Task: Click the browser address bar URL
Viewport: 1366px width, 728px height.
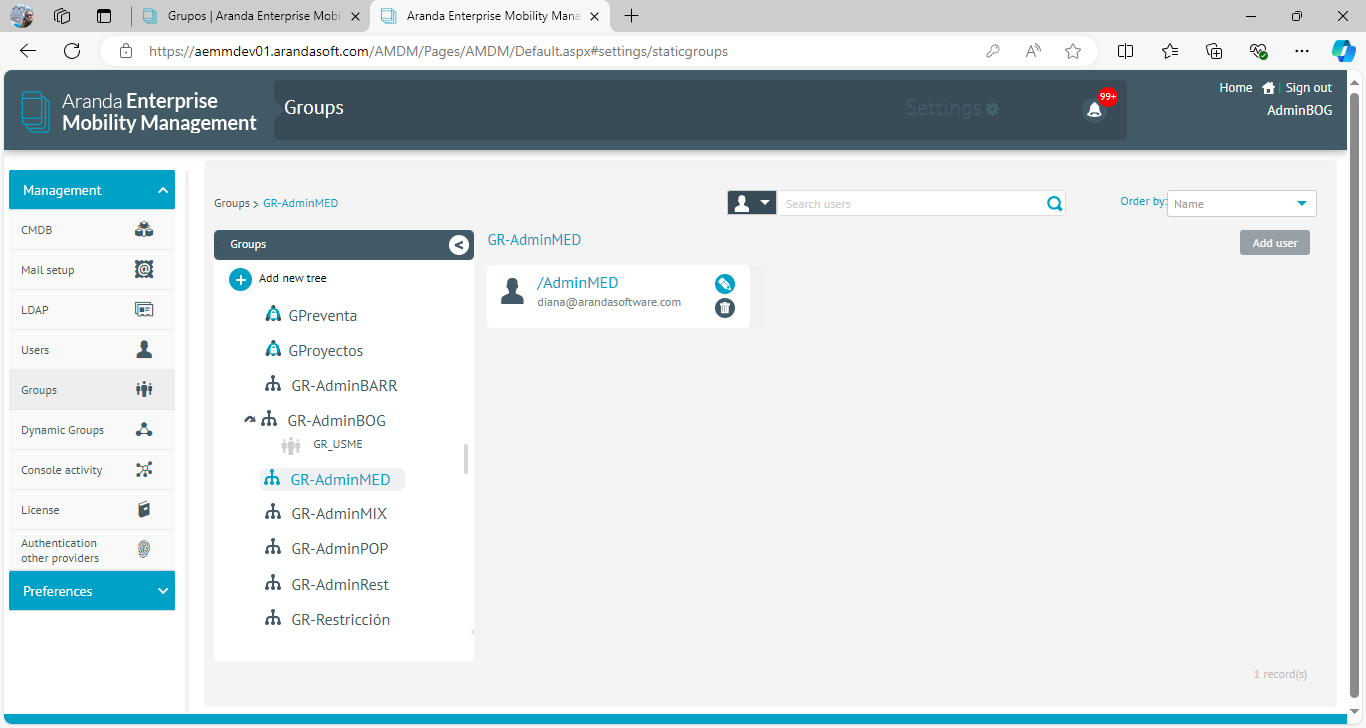Action: [438, 51]
